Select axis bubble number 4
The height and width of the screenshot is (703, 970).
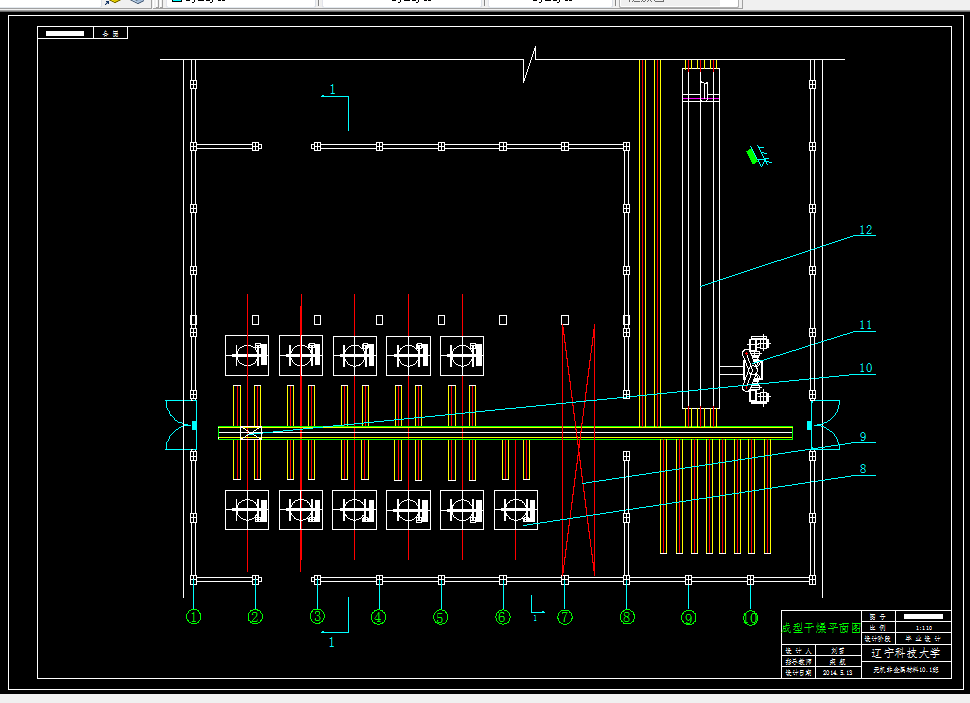coord(379,618)
